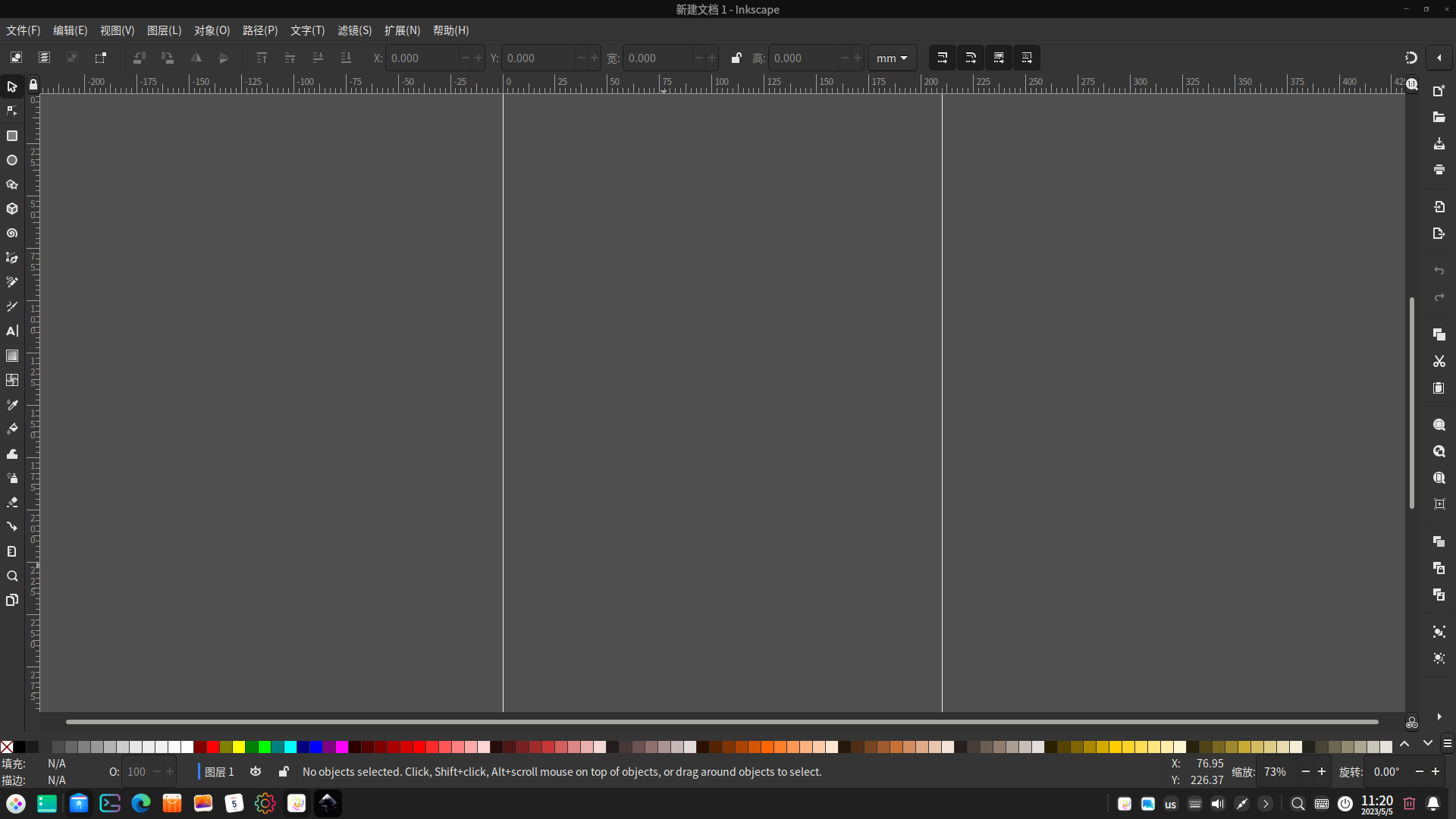Open the palette options menu
This screenshot has width=1456, height=819.
pos(1447,744)
